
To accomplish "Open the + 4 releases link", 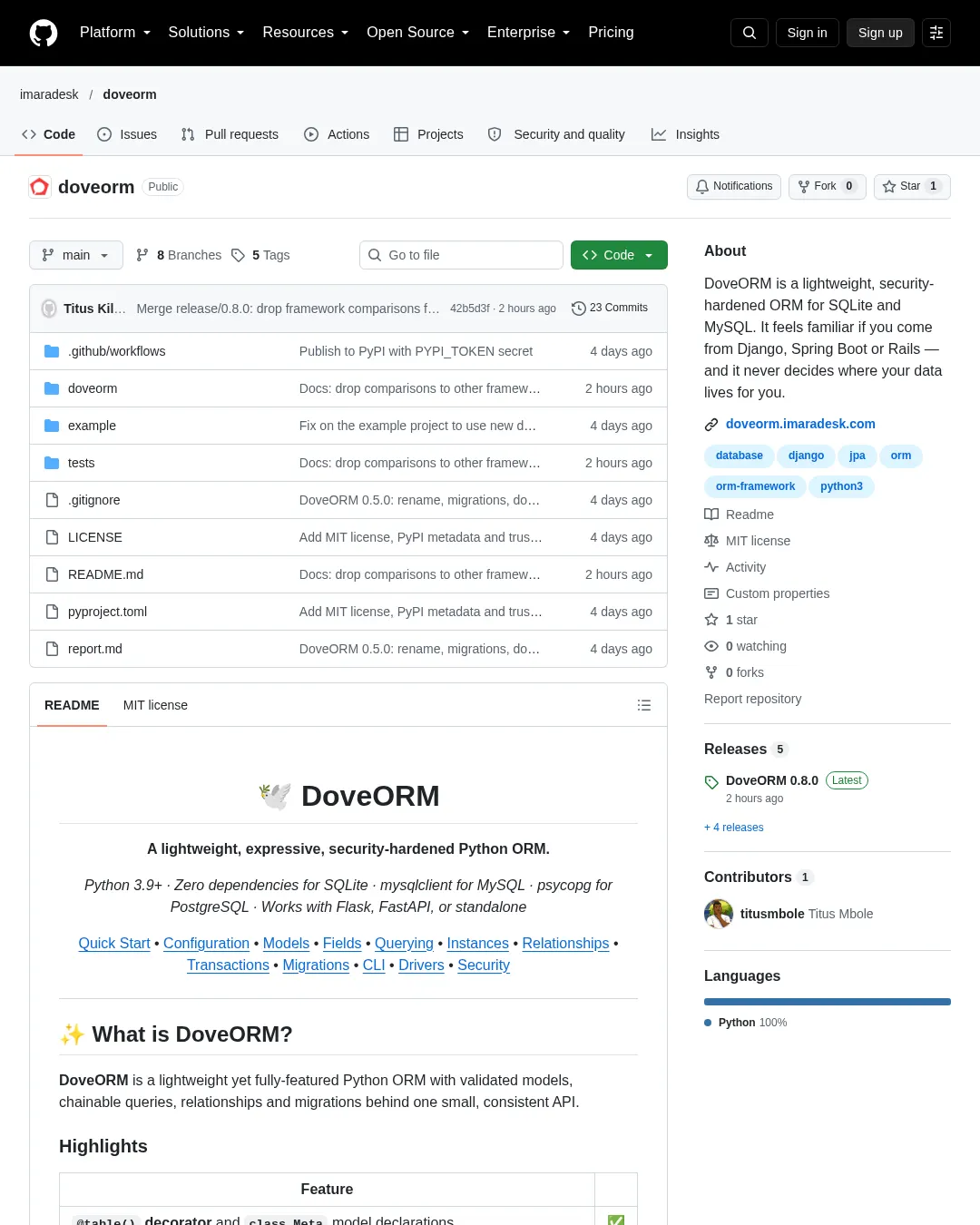I will coord(733,828).
